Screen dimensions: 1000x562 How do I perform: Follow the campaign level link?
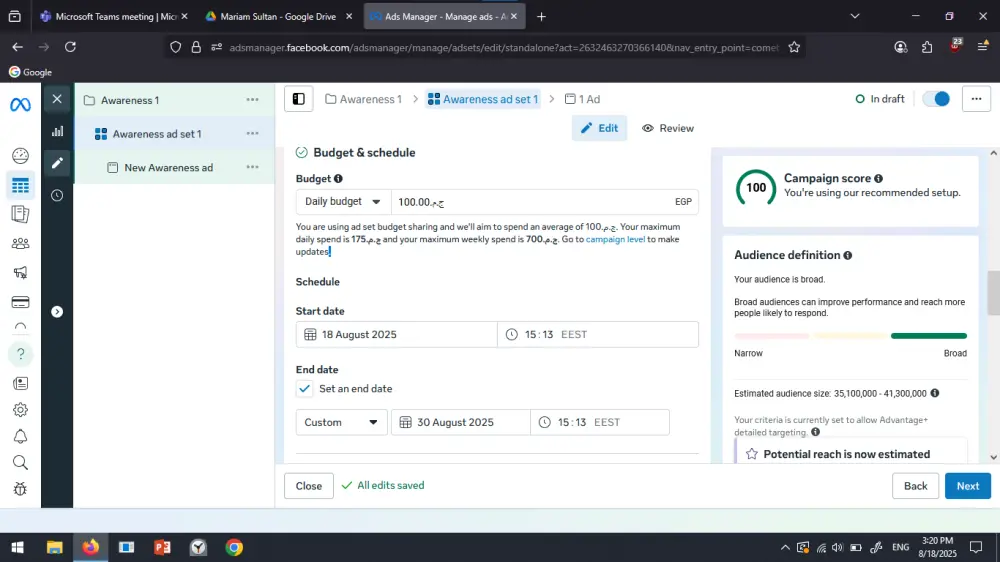[615, 240]
